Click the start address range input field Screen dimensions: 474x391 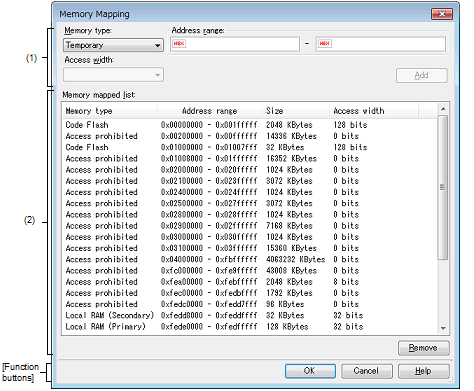(235, 44)
